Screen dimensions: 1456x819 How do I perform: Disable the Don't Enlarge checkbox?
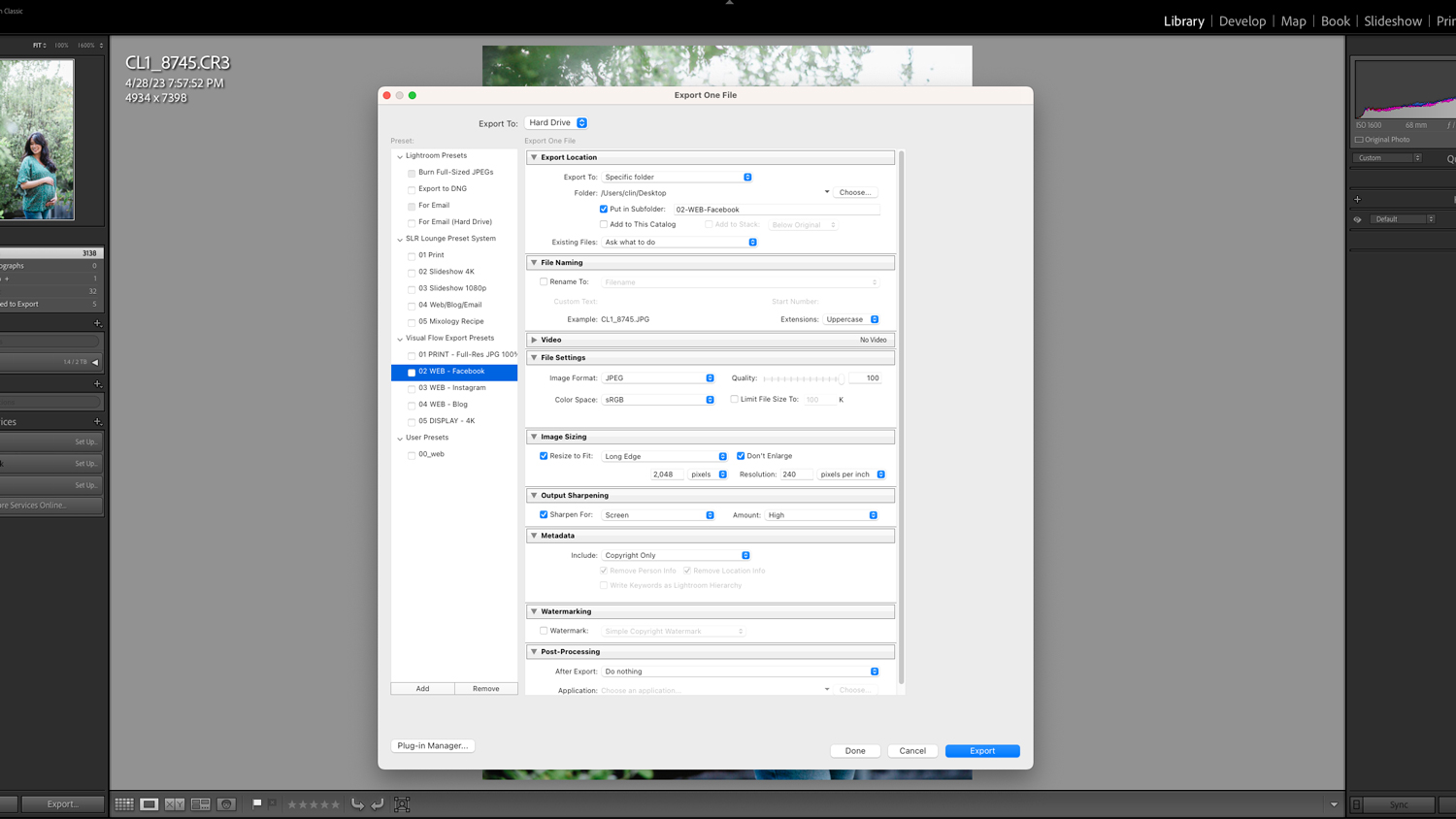pos(740,455)
